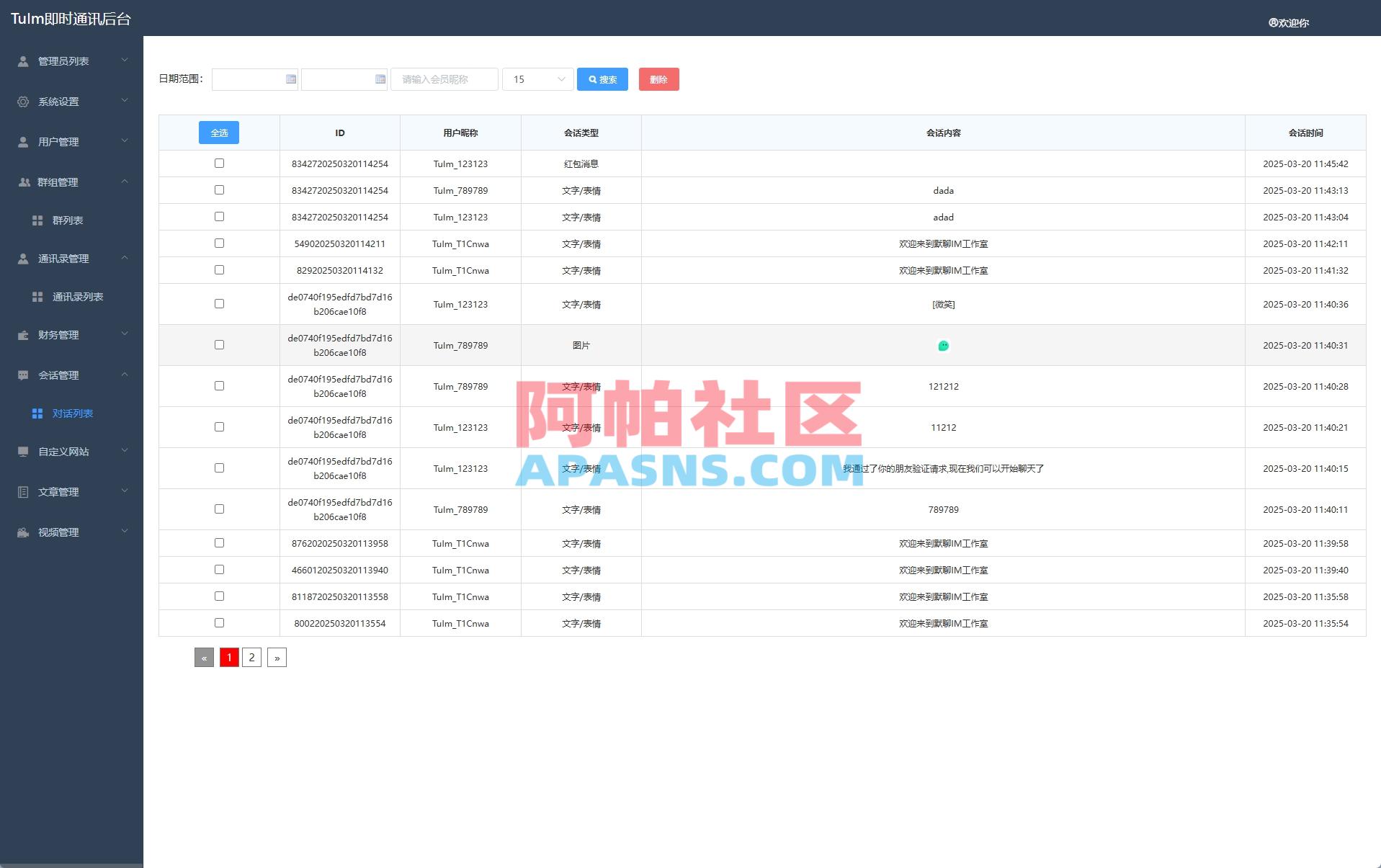Open 通讯录列表 via its sidebar icon
Image resolution: width=1381 pixels, height=868 pixels.
click(x=37, y=296)
